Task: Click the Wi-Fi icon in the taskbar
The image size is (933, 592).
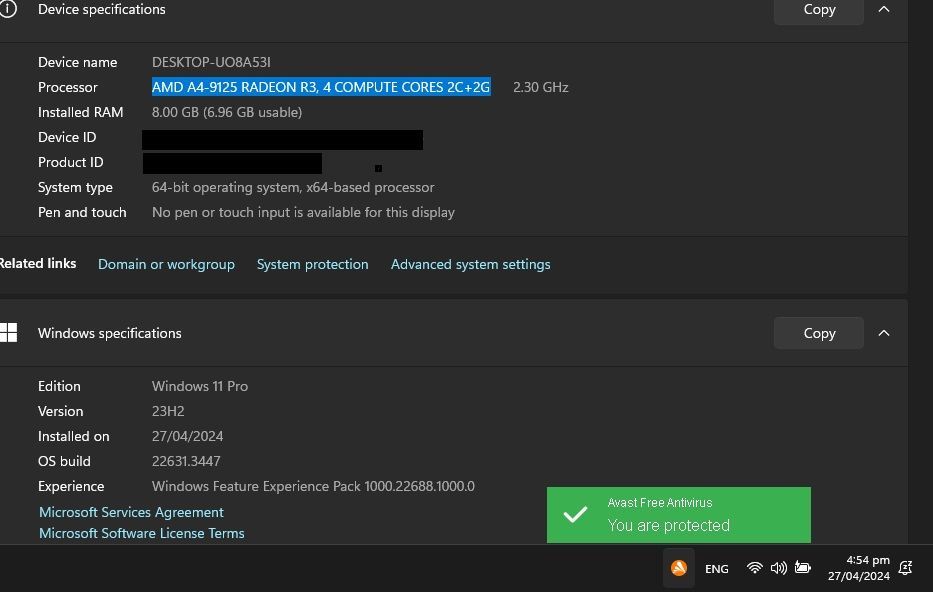Action: (755, 568)
